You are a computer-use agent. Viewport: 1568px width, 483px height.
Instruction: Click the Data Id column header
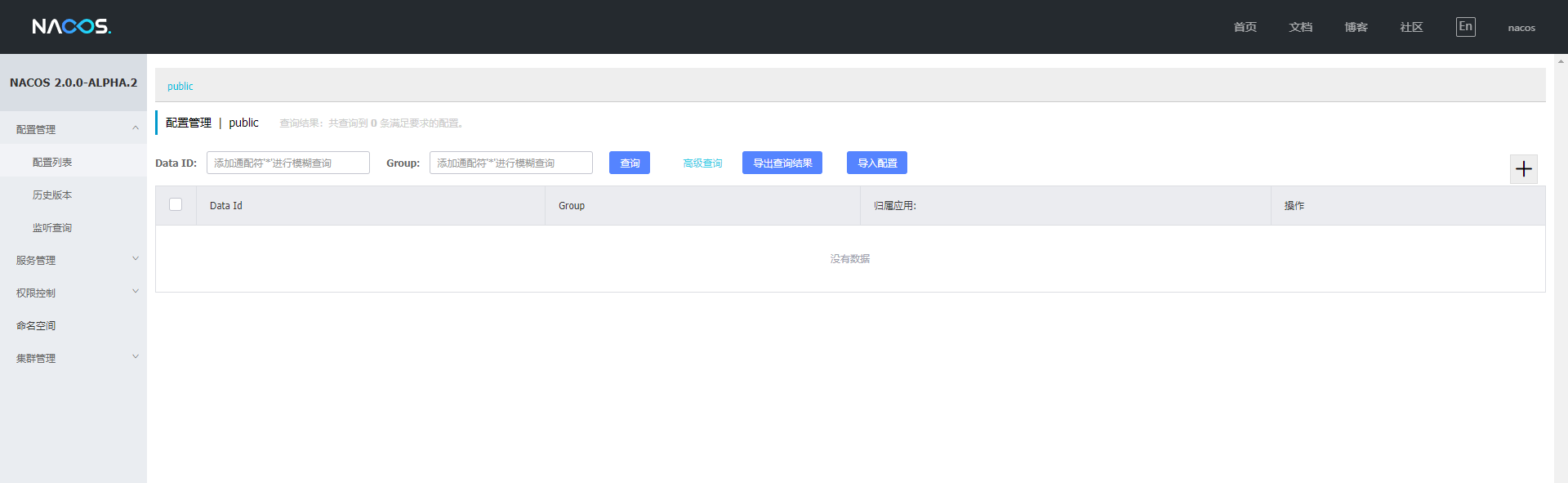click(x=371, y=205)
